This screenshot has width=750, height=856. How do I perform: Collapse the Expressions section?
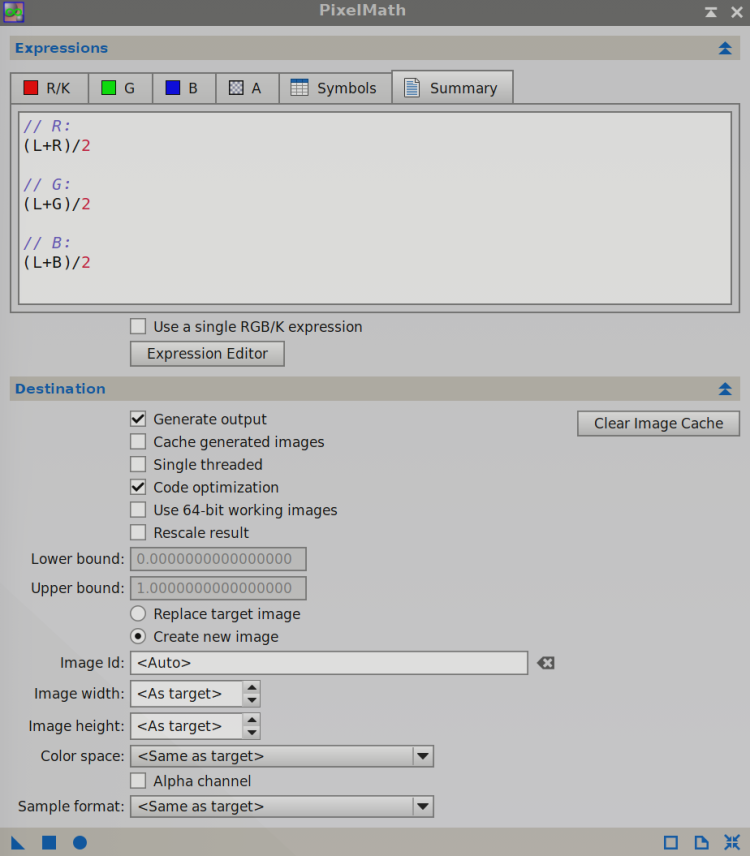pos(725,48)
